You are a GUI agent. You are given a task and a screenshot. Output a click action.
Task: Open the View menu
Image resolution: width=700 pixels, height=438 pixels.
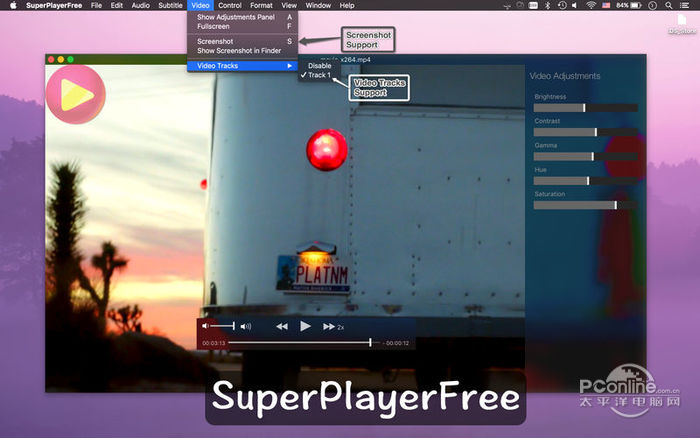point(289,5)
